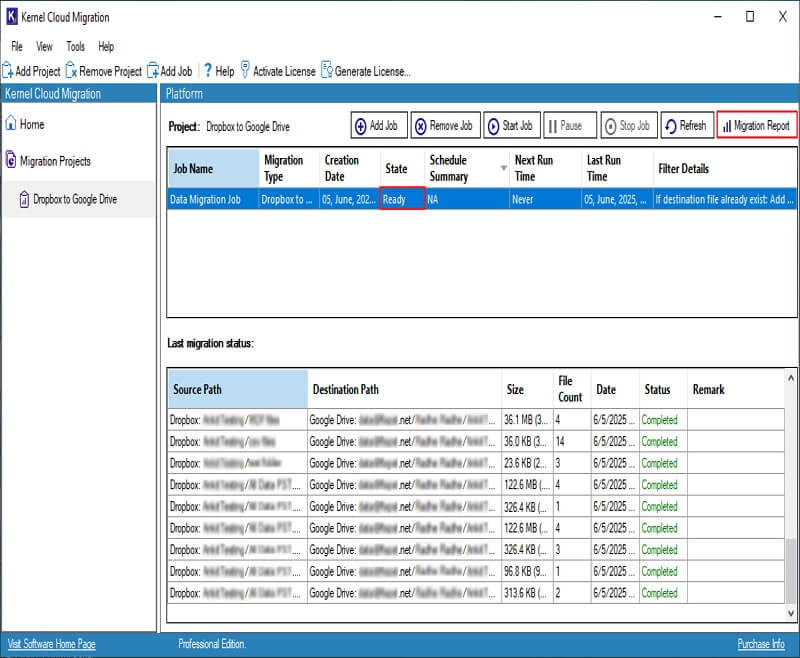The height and width of the screenshot is (658, 800).
Task: Click the Generate License icon
Action: pos(327,70)
